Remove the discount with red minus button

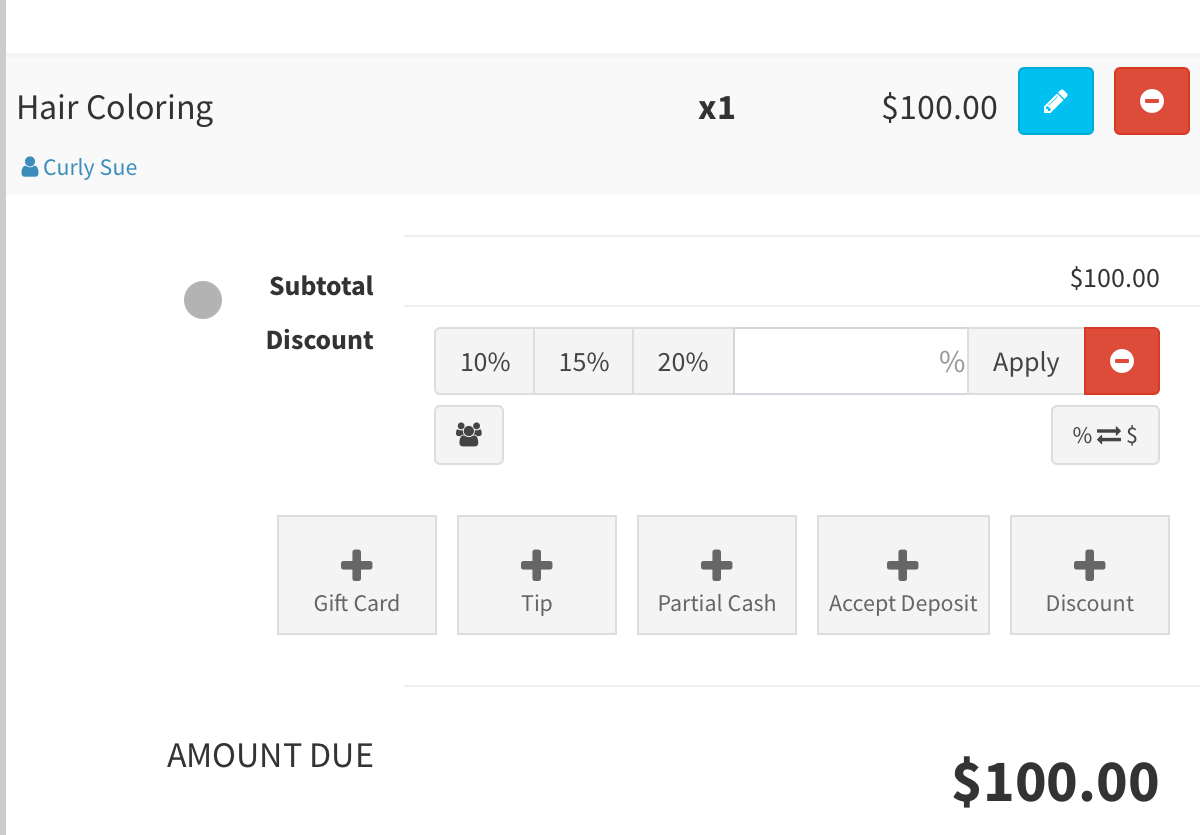point(1121,361)
